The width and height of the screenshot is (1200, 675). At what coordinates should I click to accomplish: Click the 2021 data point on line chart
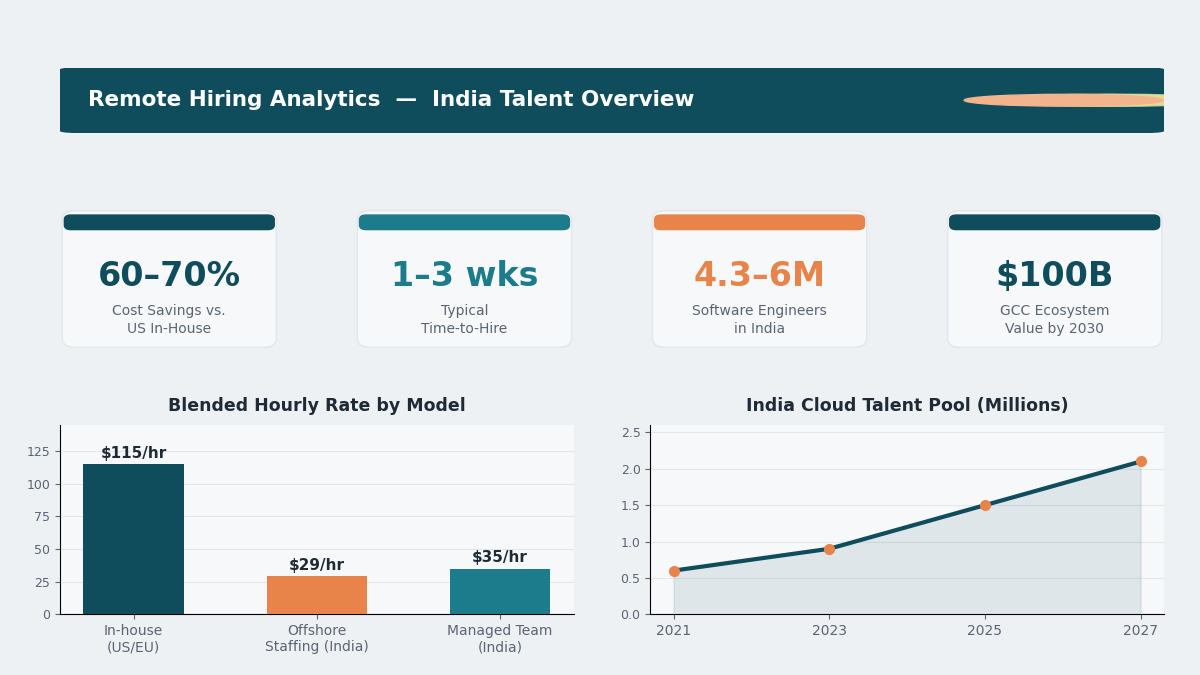pos(674,571)
